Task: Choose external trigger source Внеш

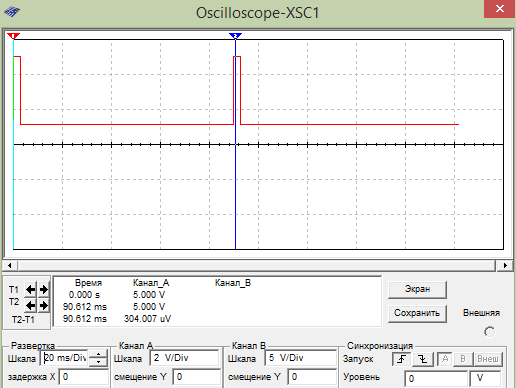Action: pos(488,359)
